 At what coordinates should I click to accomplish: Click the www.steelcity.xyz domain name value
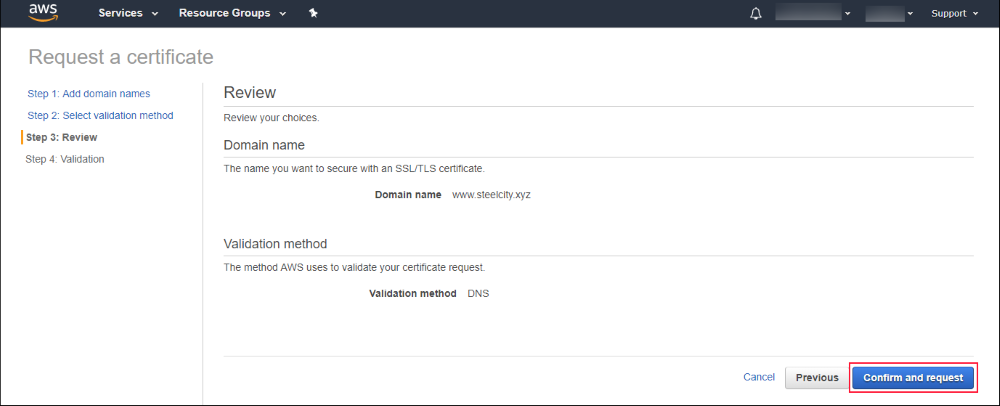click(491, 194)
